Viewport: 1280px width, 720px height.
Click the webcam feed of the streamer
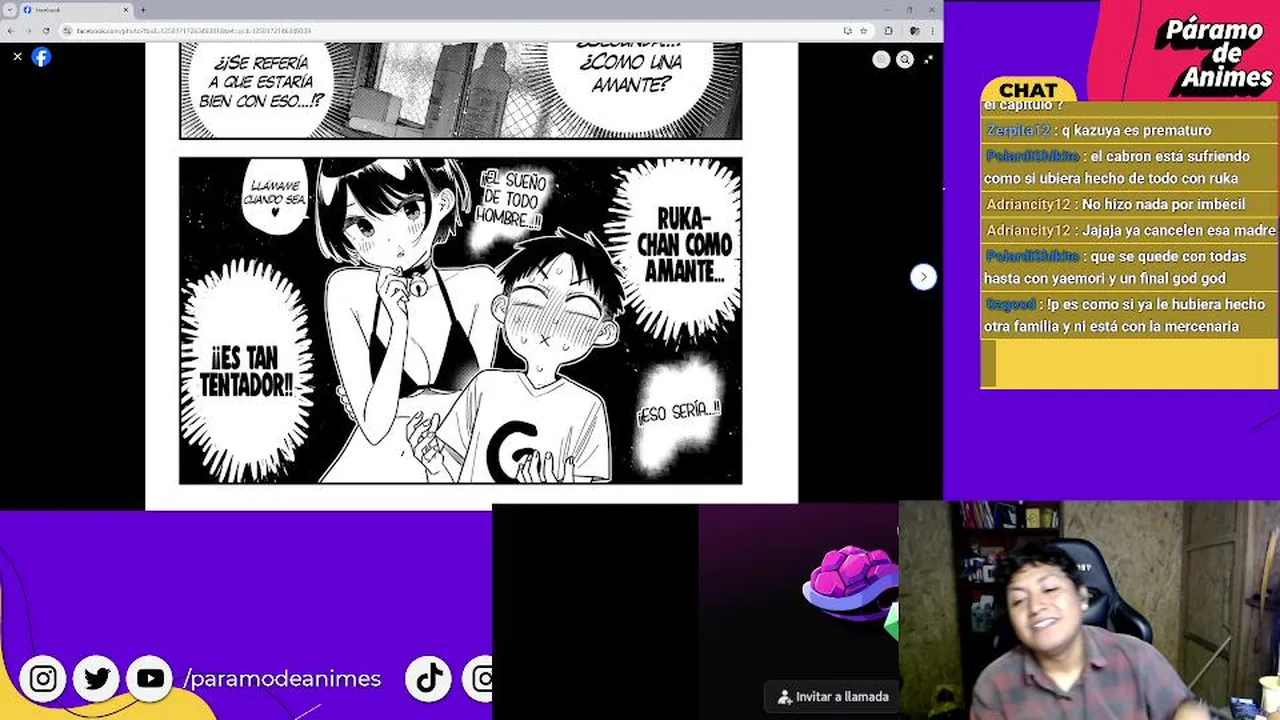tap(1089, 610)
